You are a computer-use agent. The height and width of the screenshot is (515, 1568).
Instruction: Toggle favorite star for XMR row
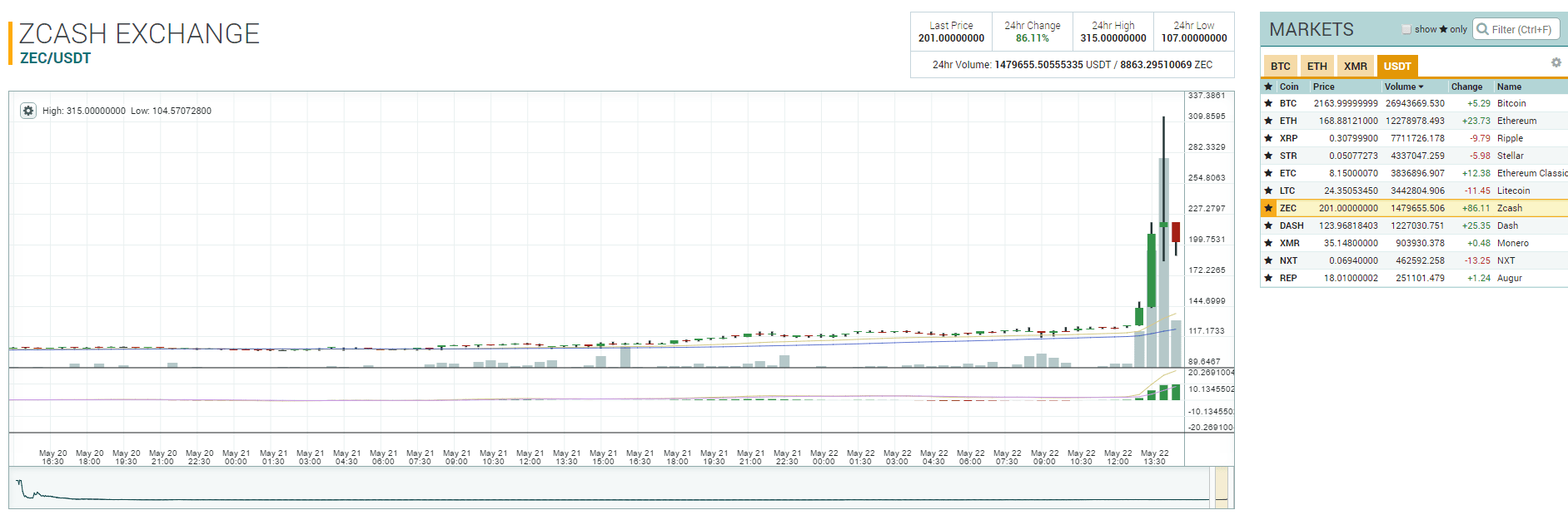(1268, 243)
